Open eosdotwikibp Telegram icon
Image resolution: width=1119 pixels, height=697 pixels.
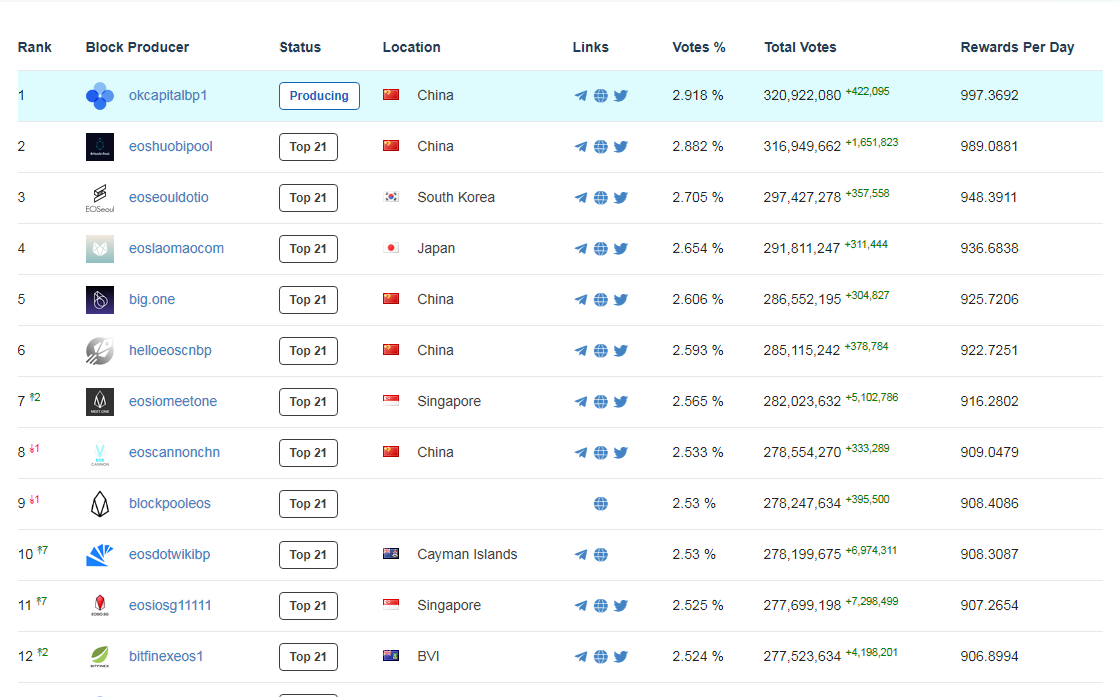click(x=581, y=555)
